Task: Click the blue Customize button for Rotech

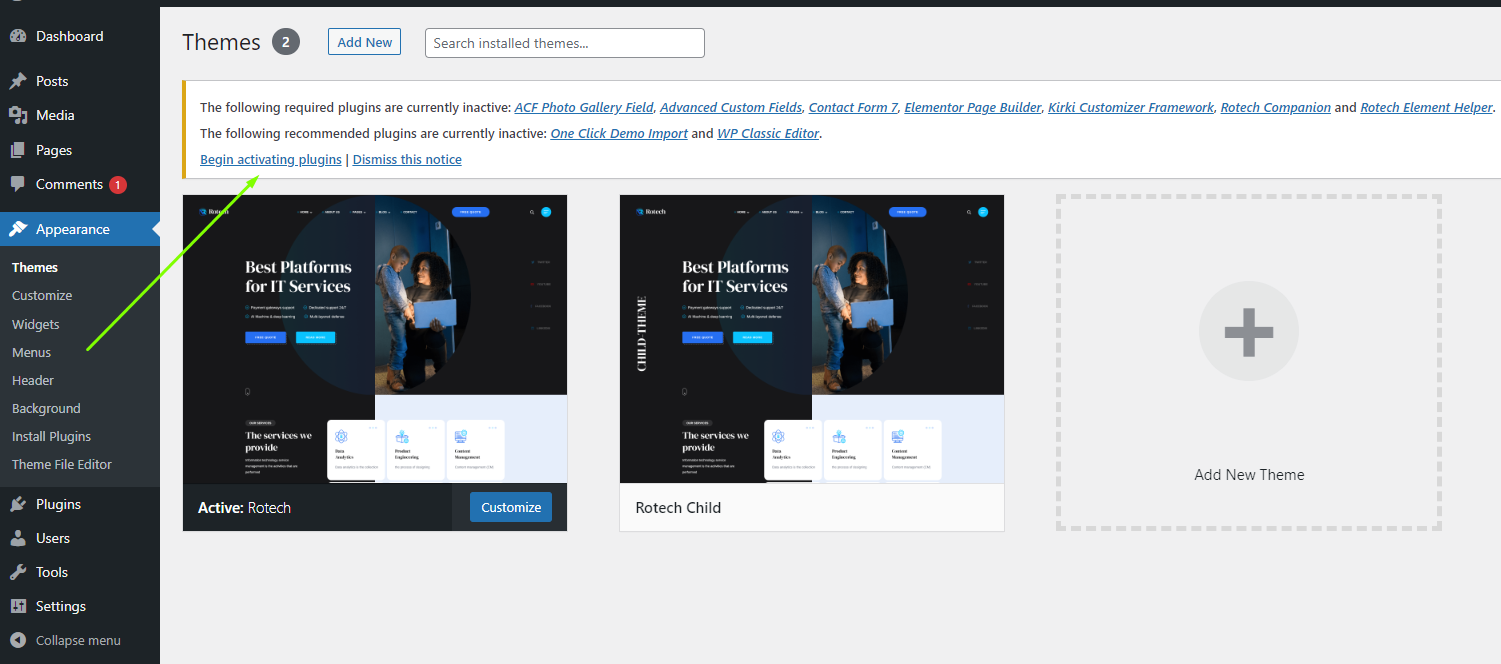Action: point(510,507)
